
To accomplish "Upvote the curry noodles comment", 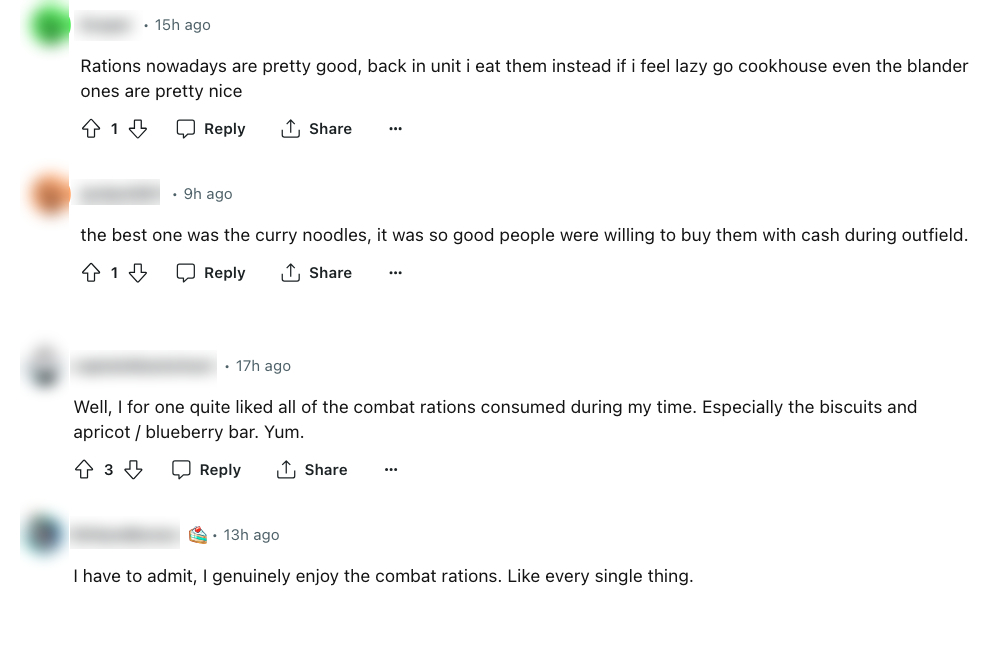I will pyautogui.click(x=91, y=273).
